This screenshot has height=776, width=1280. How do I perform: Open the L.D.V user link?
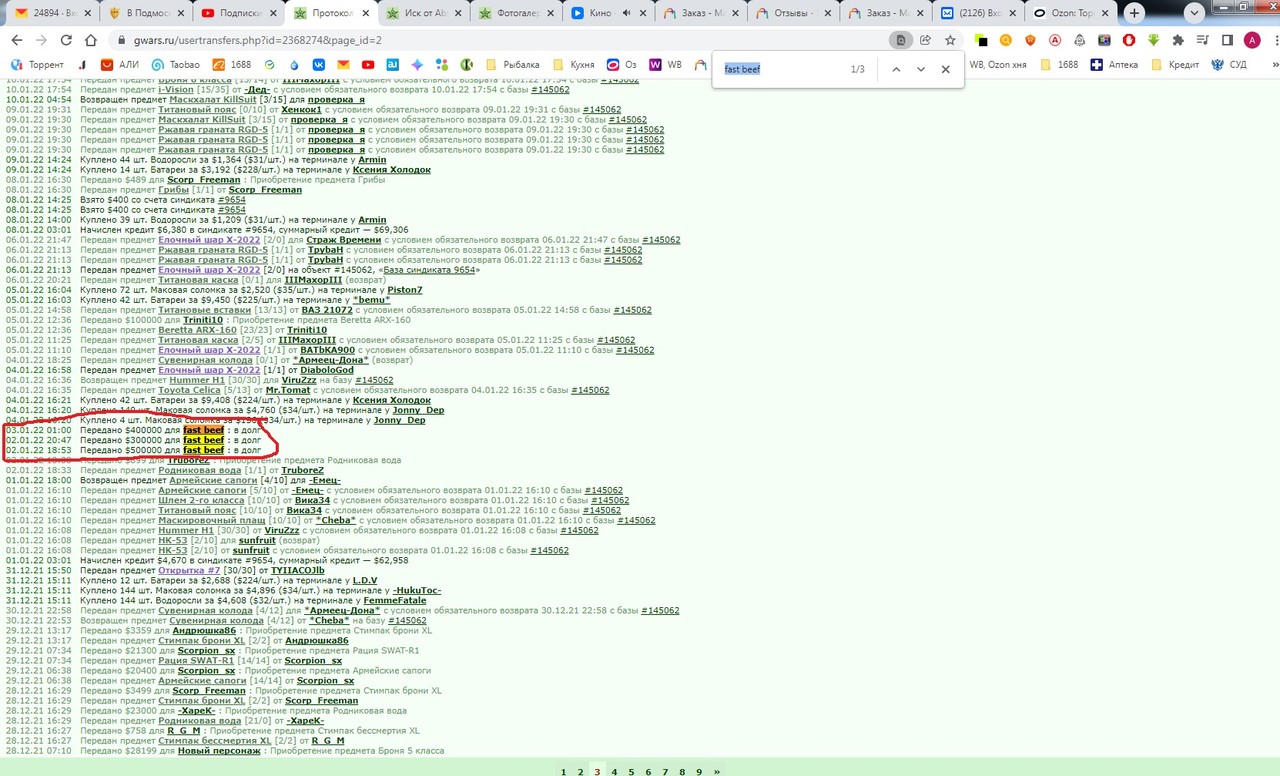click(364, 580)
